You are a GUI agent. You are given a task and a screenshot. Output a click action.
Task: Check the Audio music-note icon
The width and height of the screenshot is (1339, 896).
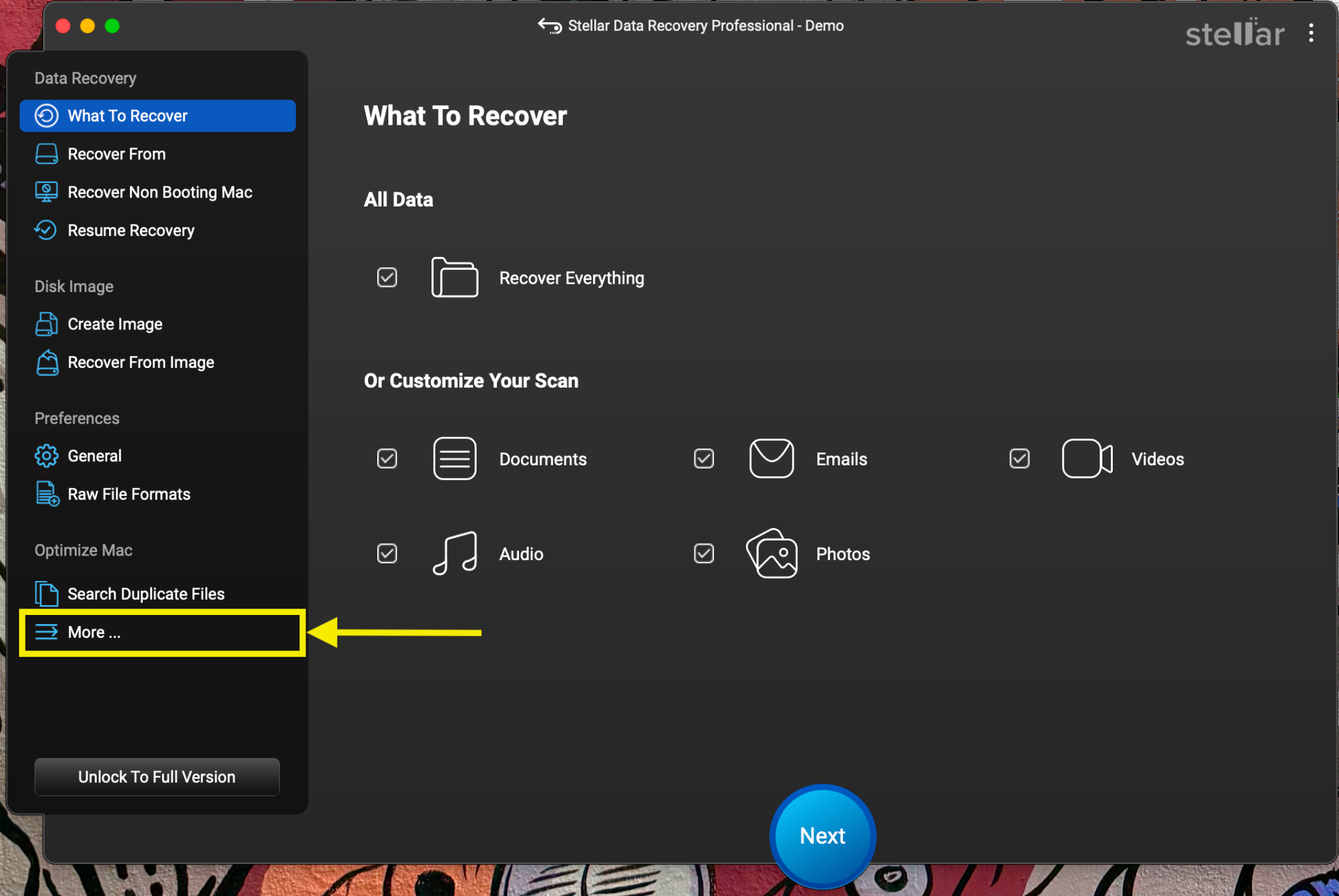point(454,554)
